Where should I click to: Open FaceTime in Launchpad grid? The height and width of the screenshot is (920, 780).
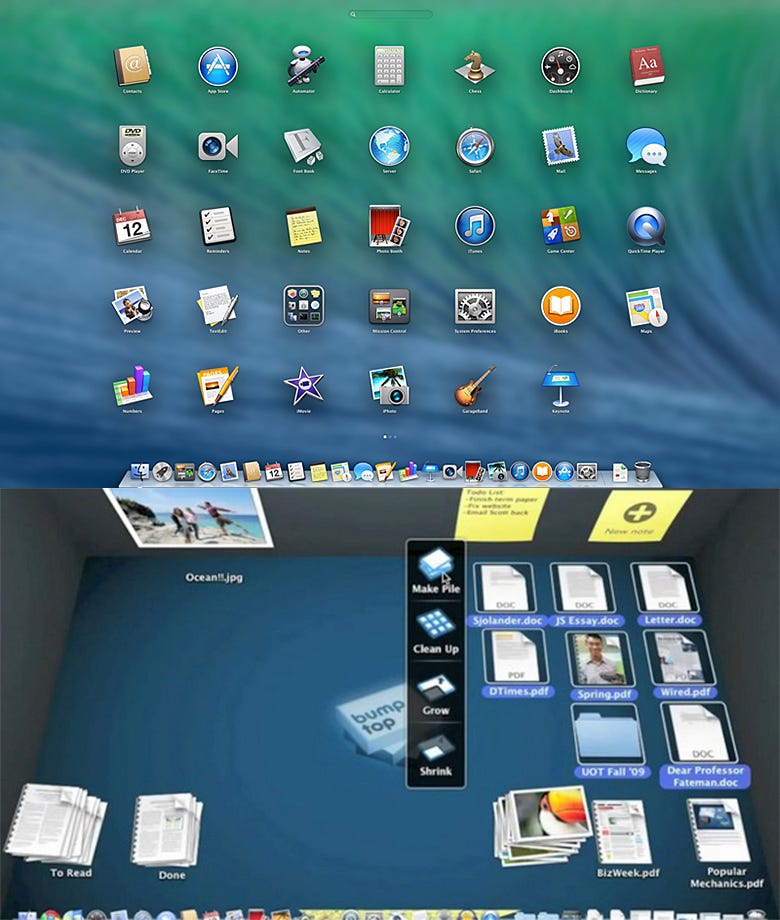pos(218,146)
